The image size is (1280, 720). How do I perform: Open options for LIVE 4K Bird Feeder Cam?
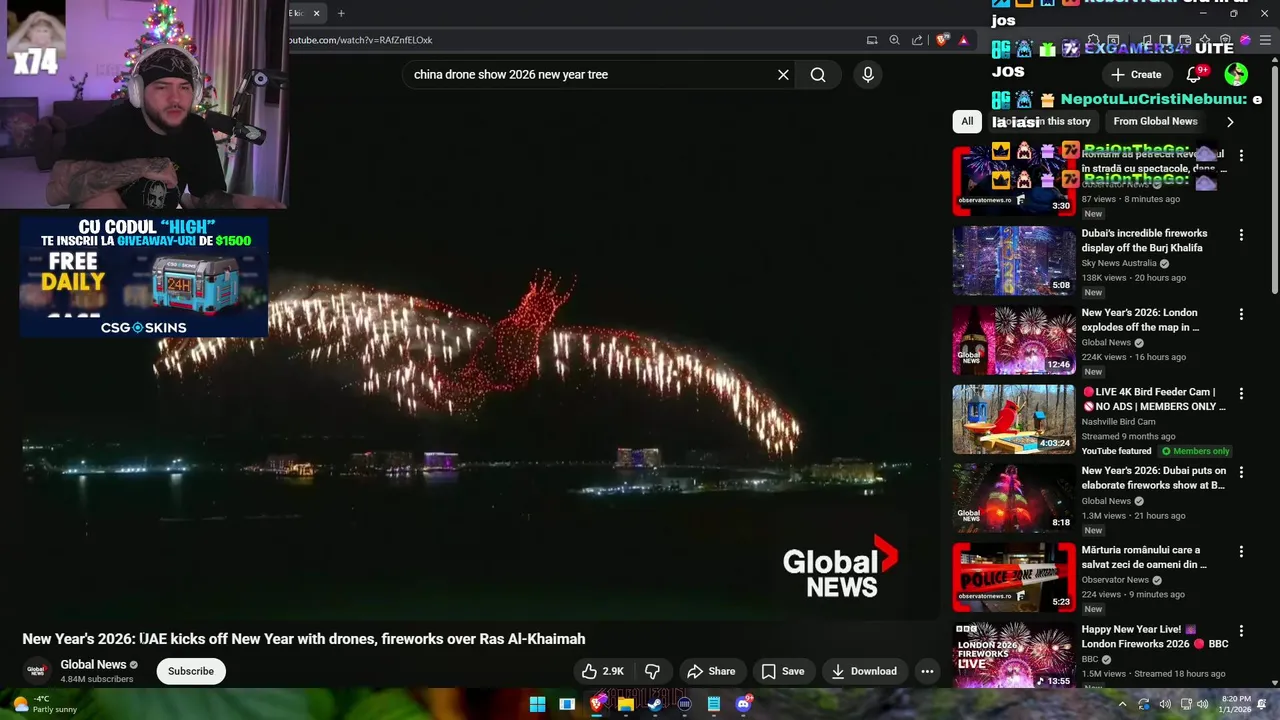tap(1241, 393)
